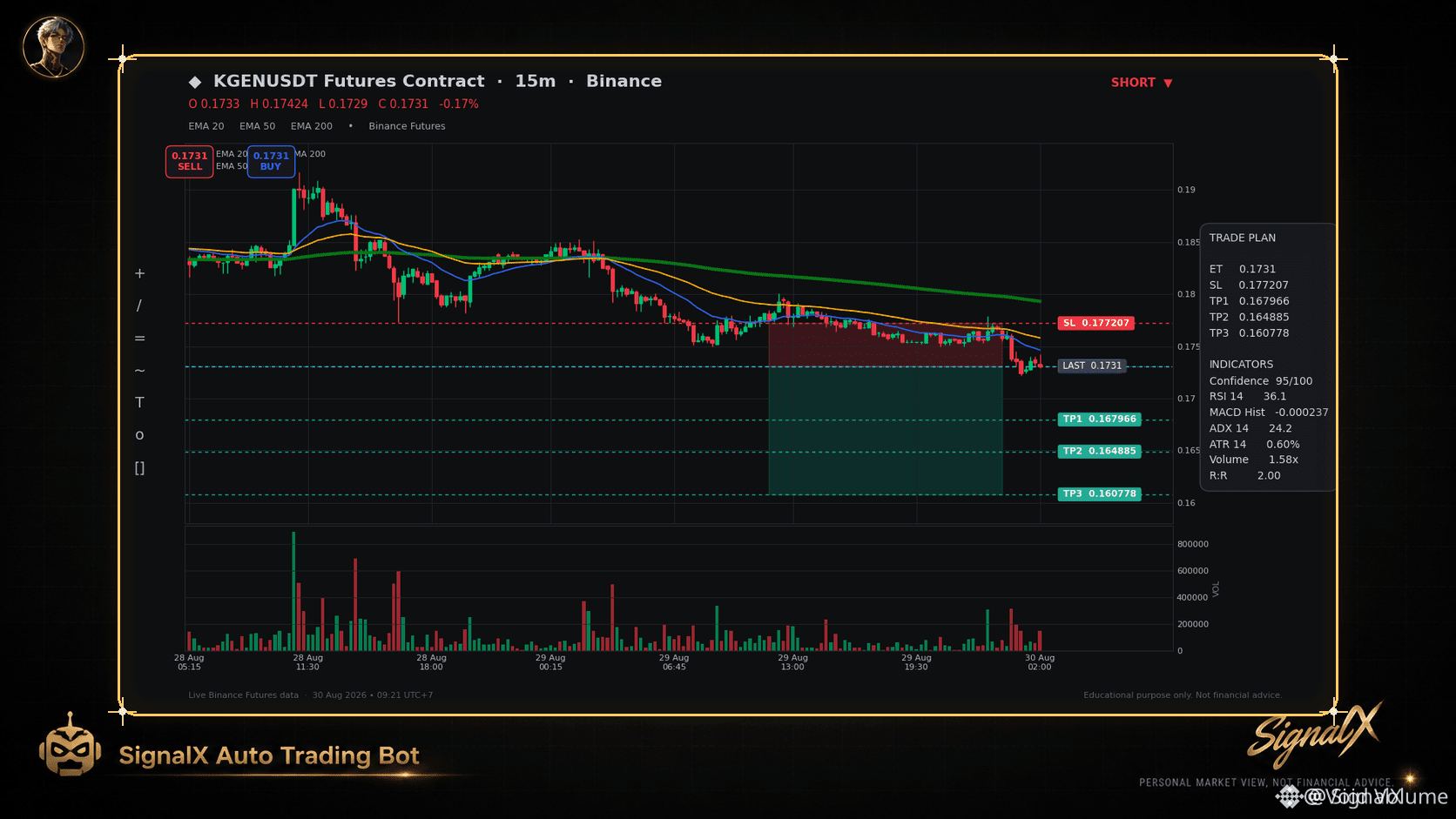Click the high price H 0.17424
Image resolution: width=1456 pixels, height=819 pixels.
[x=279, y=104]
